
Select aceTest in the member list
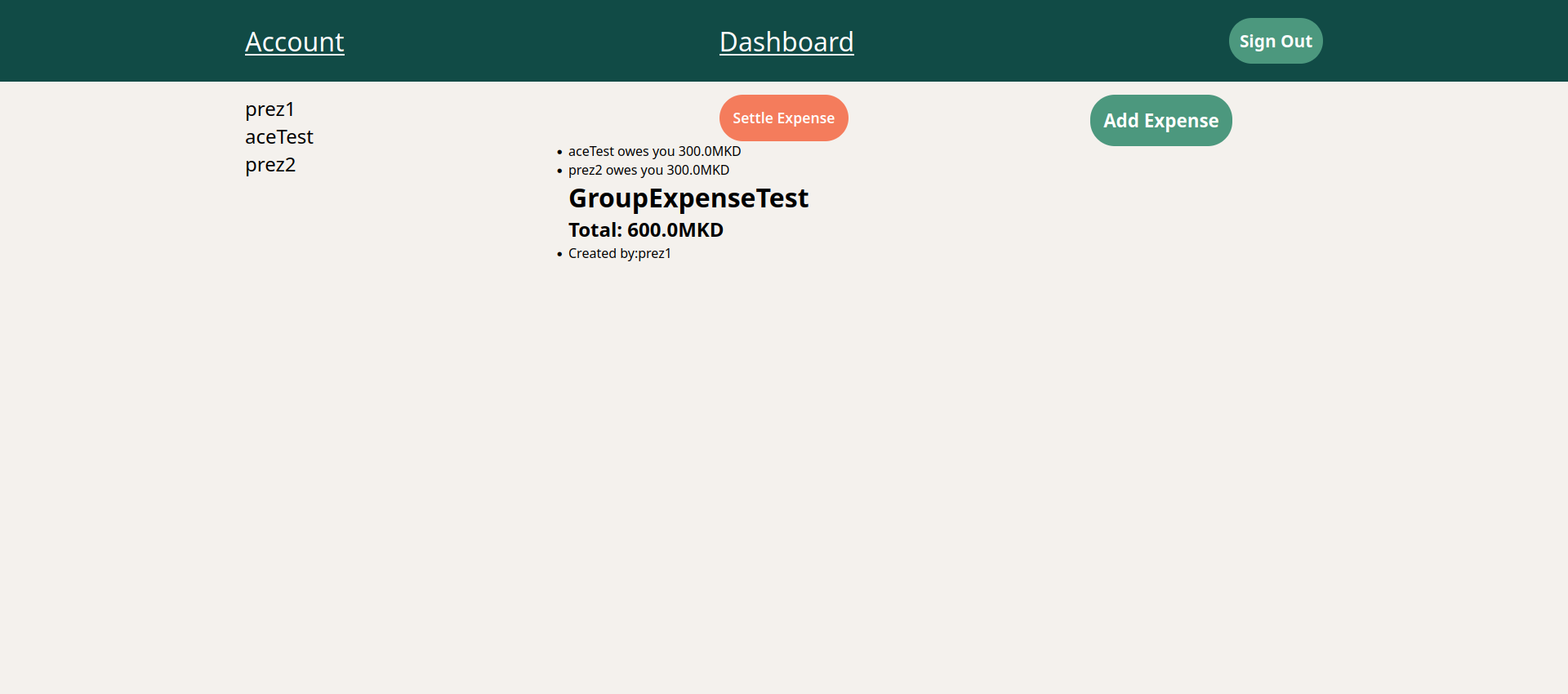pos(278,137)
